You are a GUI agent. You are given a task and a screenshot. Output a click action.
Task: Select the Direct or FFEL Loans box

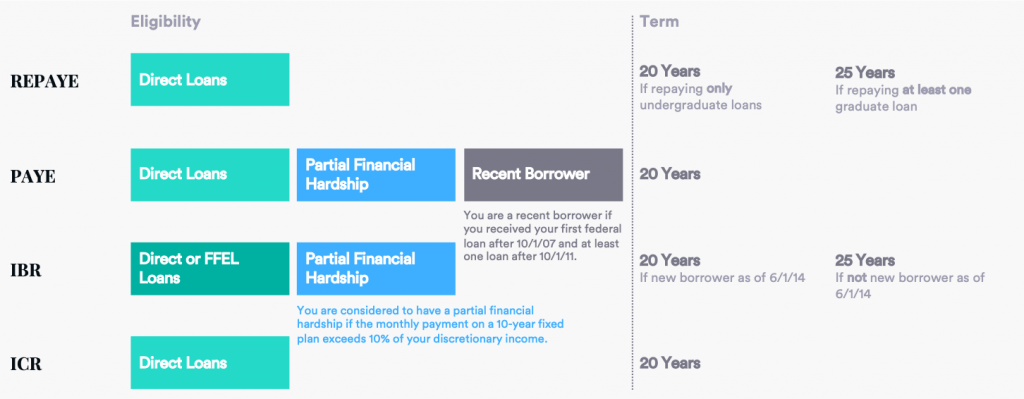click(210, 268)
